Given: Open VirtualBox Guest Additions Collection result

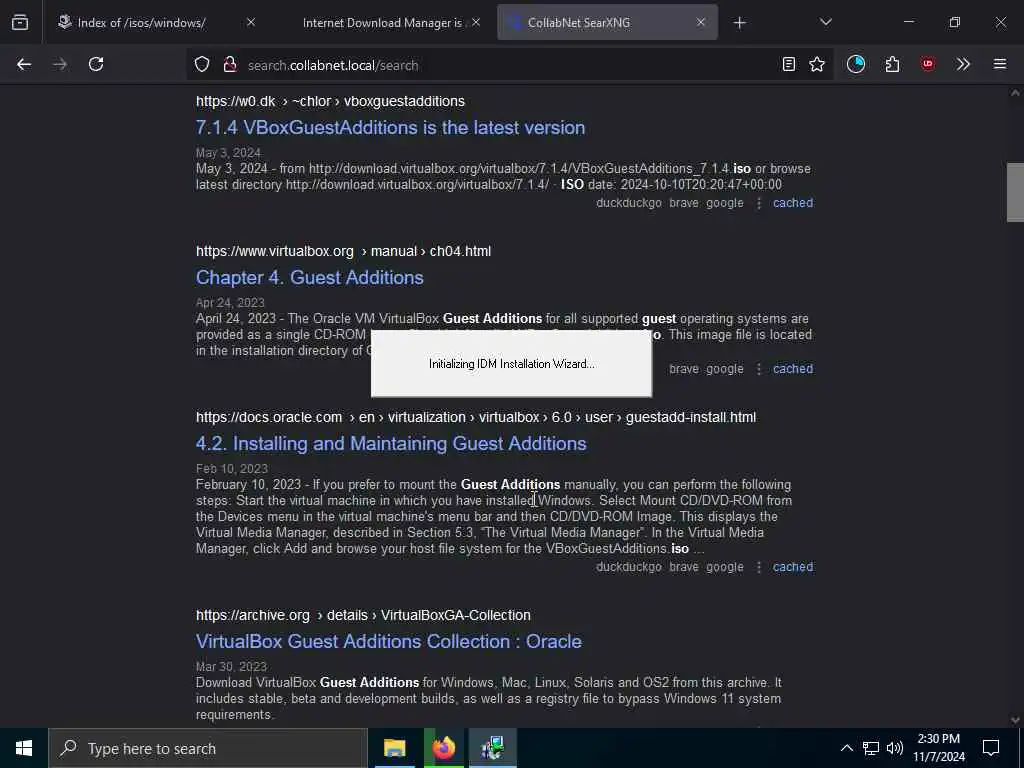Looking at the screenshot, I should pyautogui.click(x=389, y=641).
